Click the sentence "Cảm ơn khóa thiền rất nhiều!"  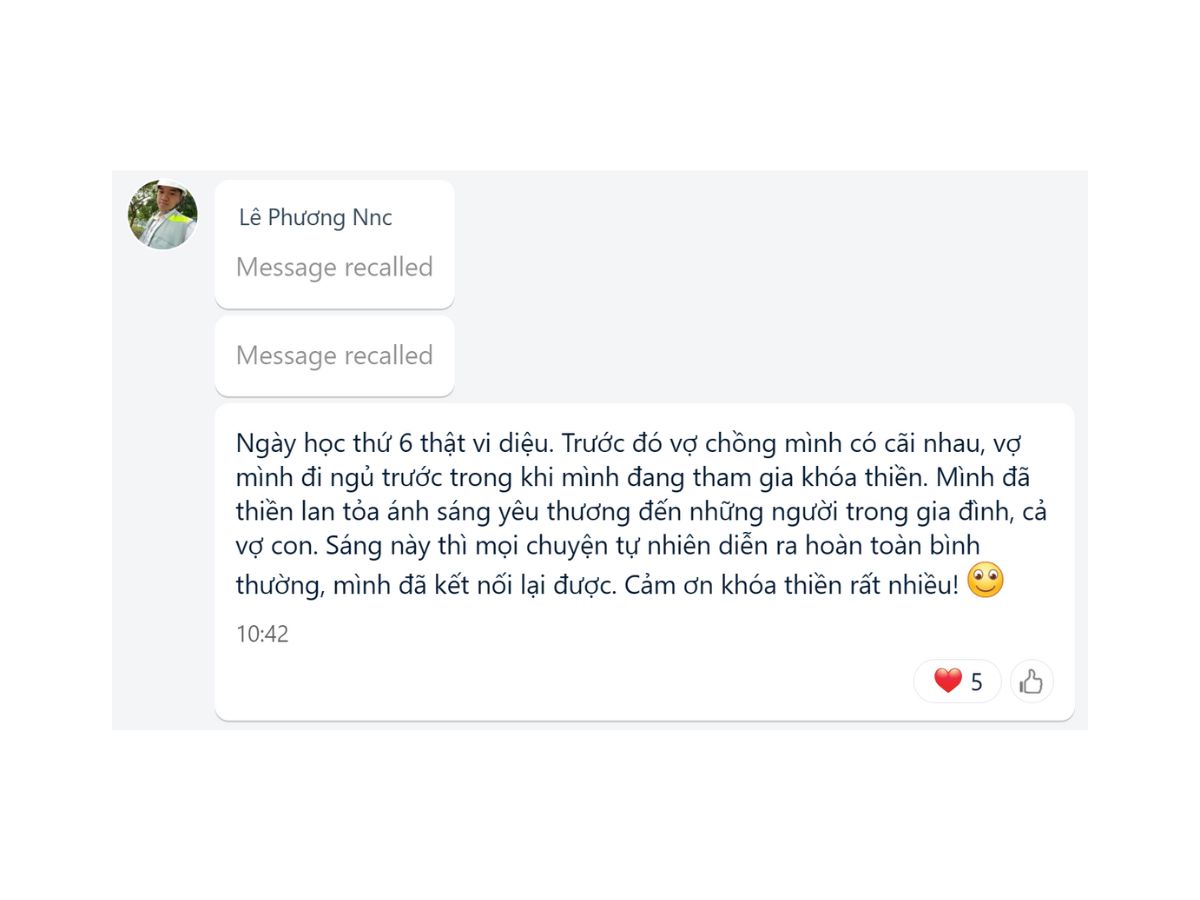pos(791,586)
